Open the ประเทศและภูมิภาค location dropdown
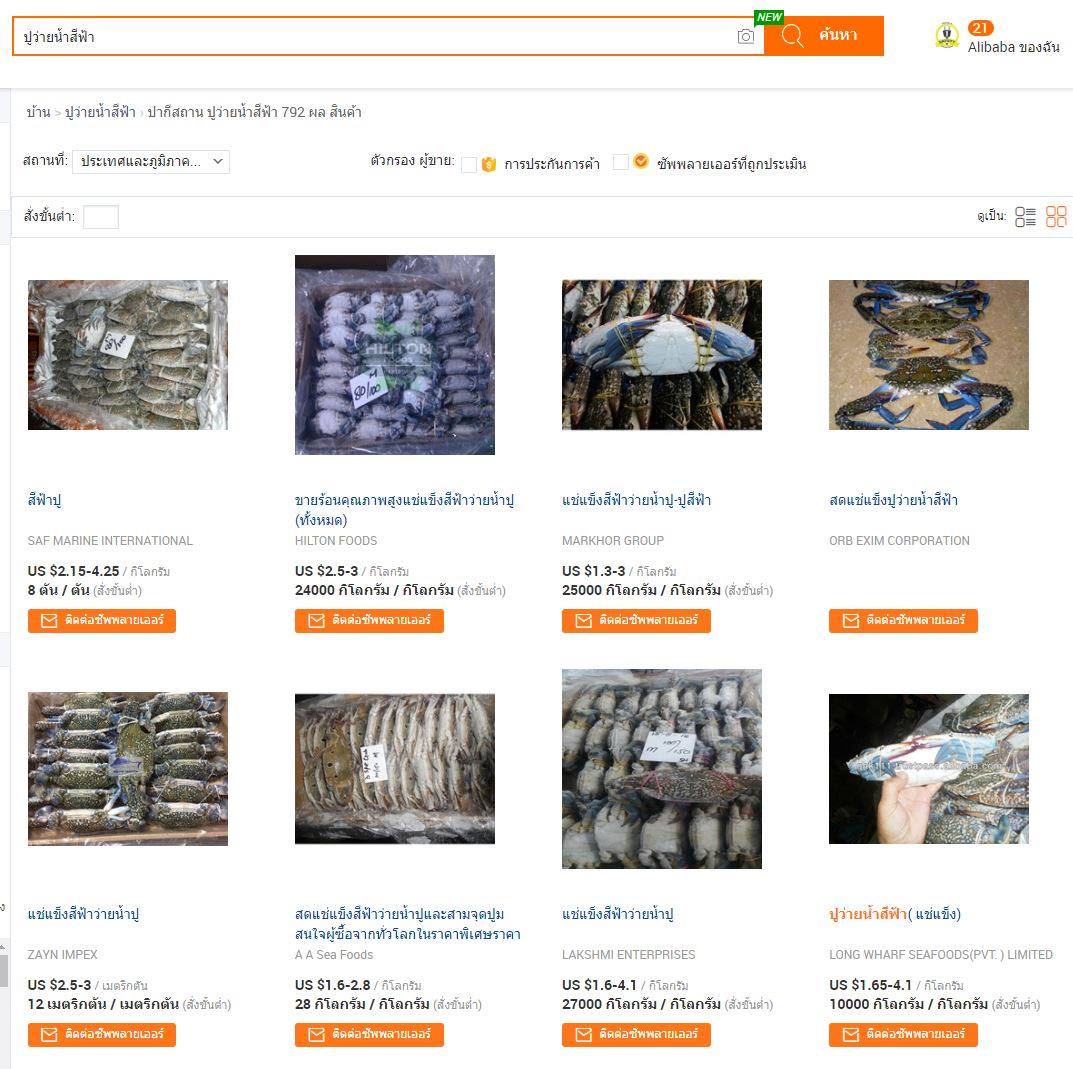The image size is (1073, 1069). coord(151,162)
